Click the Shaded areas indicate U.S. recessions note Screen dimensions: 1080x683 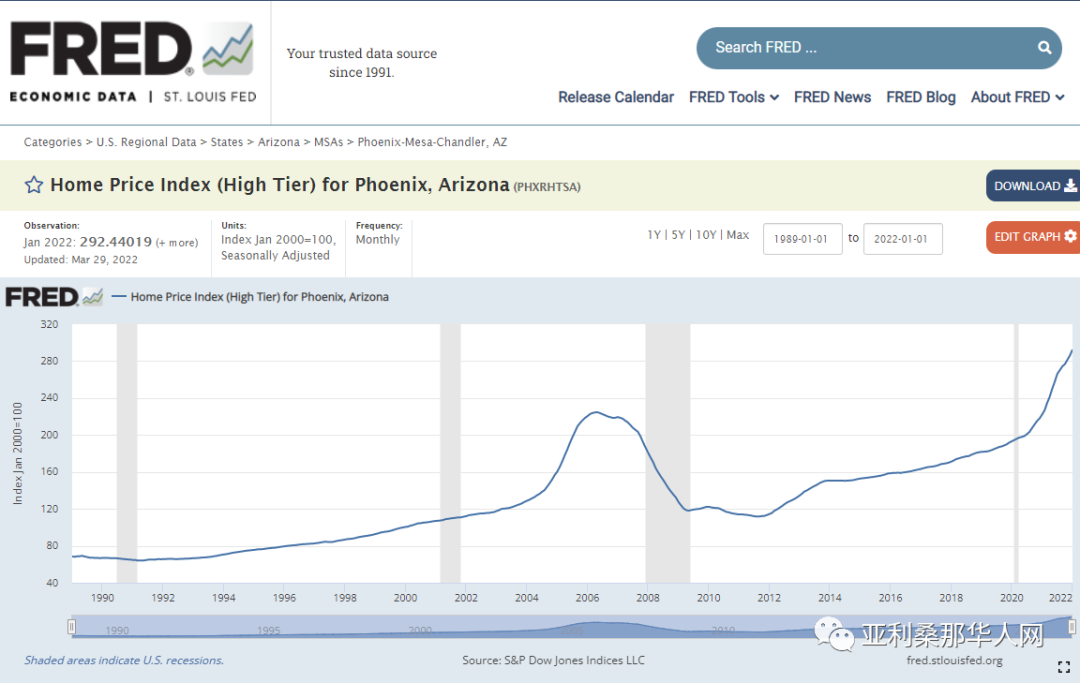124,660
